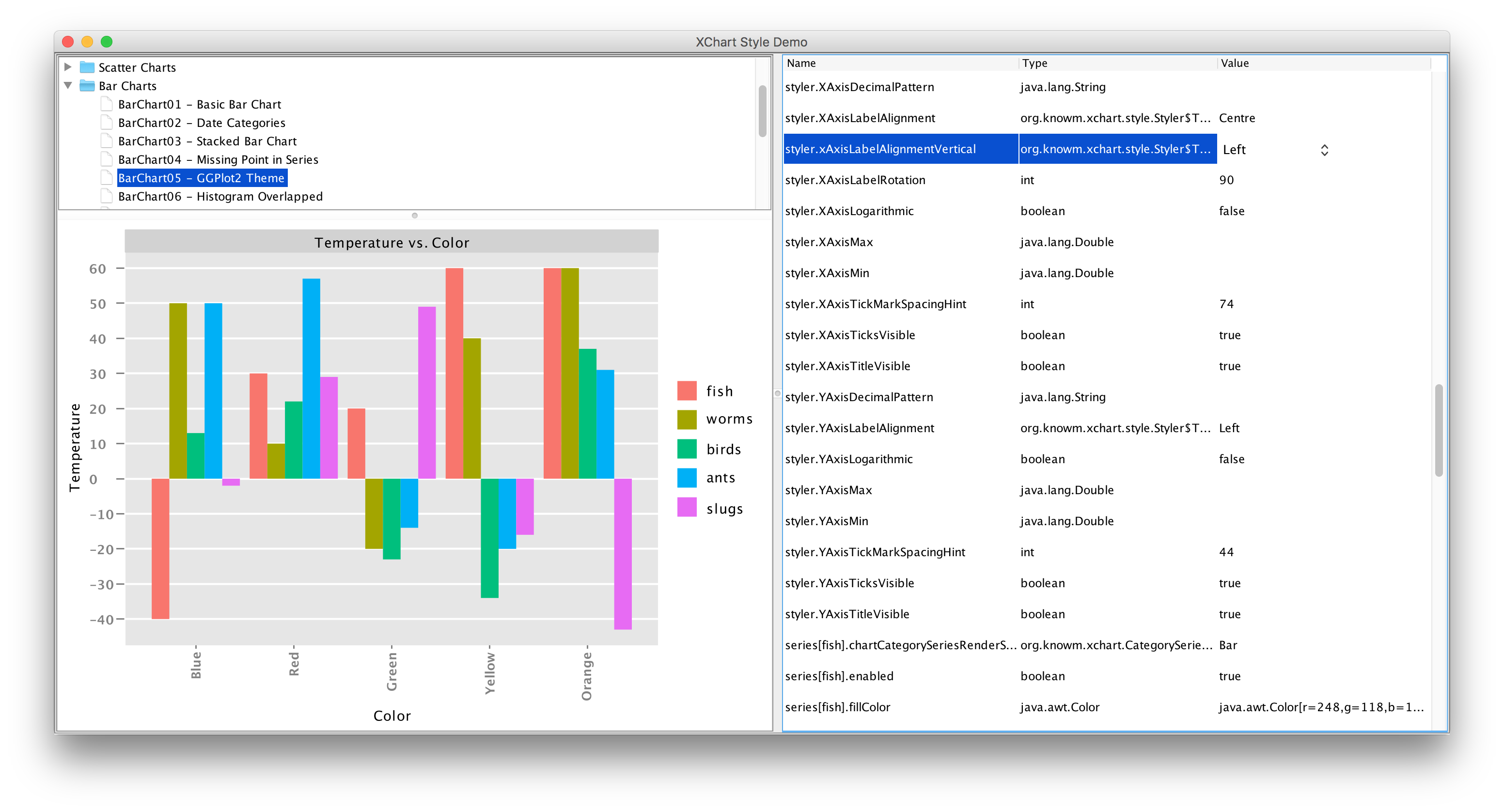Click the document icon for BarChart04 - Missing Point in Series
Screen dimensions: 1504x812
tap(106, 159)
